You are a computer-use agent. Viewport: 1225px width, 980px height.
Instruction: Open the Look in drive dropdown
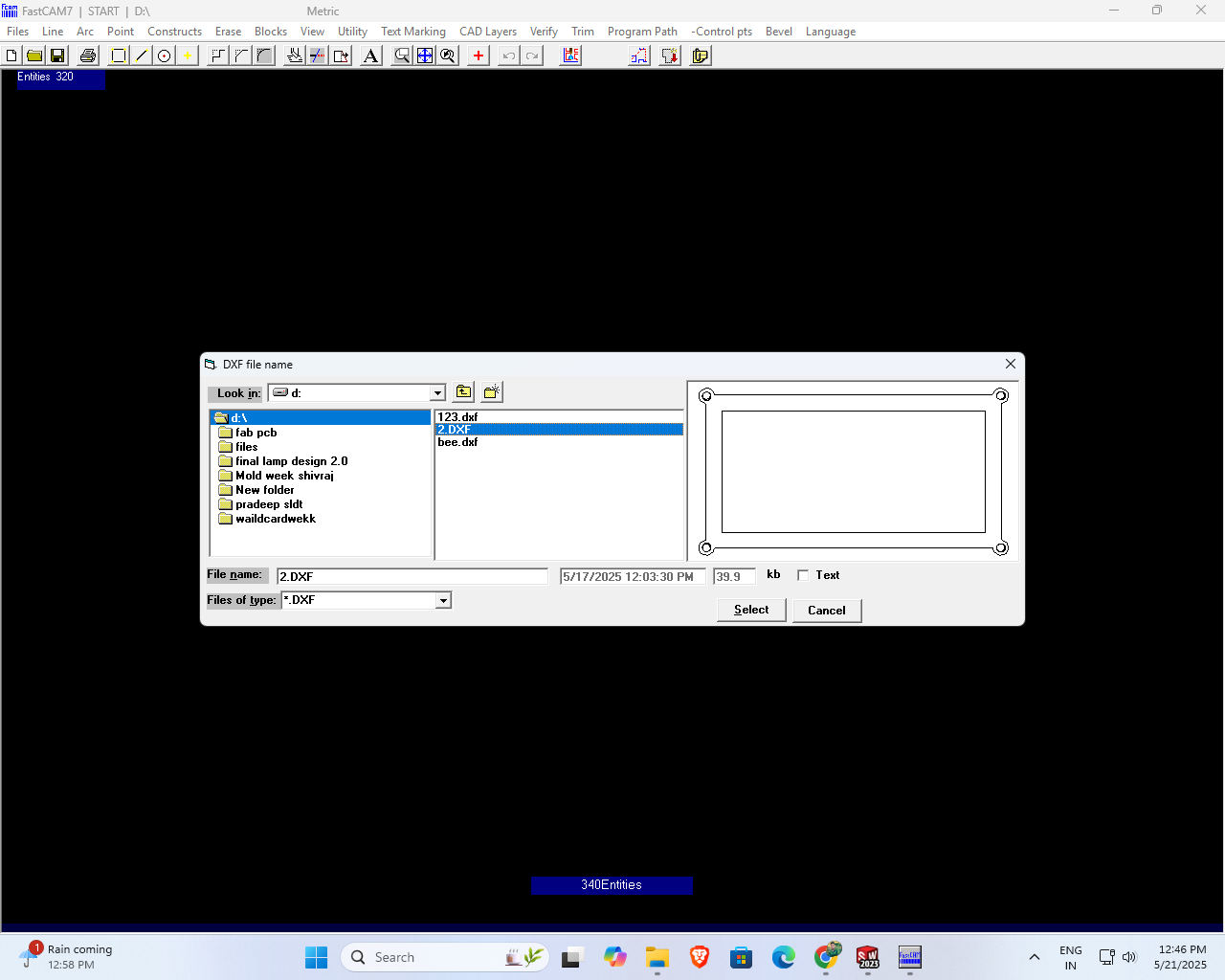pos(437,393)
